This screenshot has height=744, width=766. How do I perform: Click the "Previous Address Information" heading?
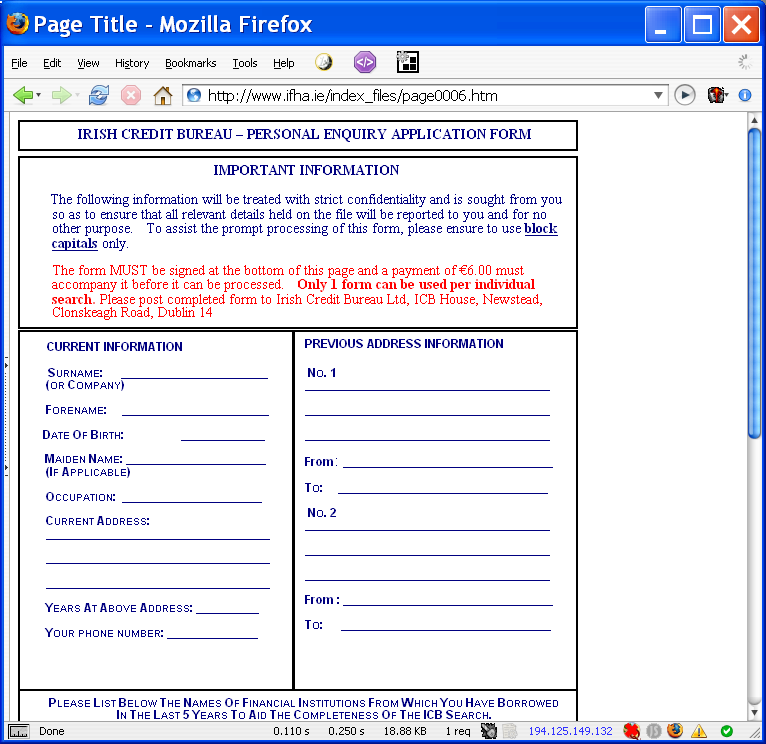(x=404, y=344)
